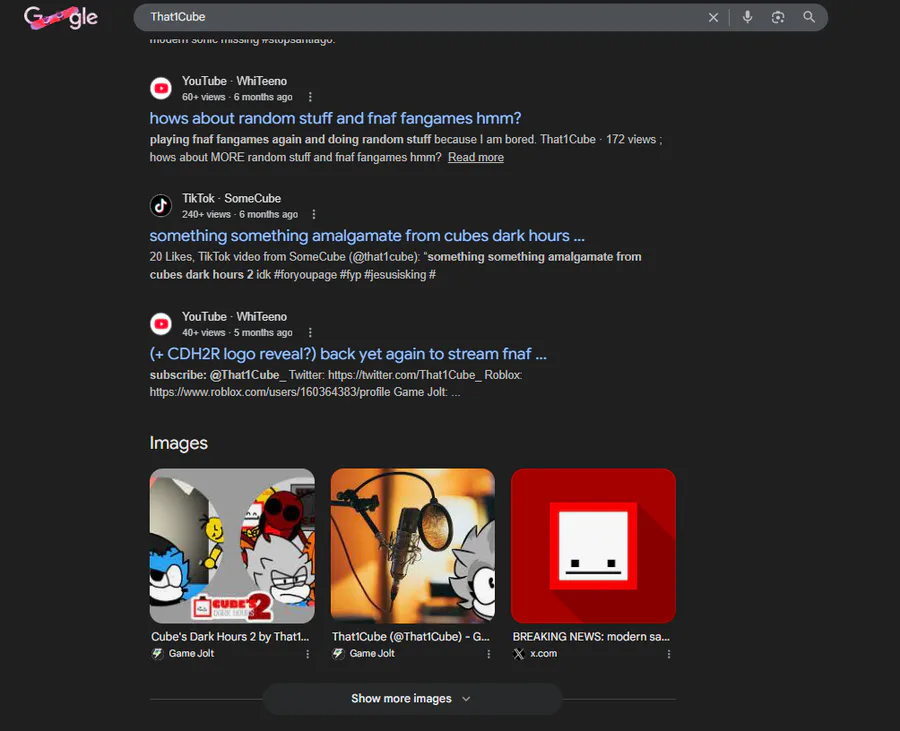
Task: Click "240+ views · 6 months ago" text
Action: (x=240, y=214)
